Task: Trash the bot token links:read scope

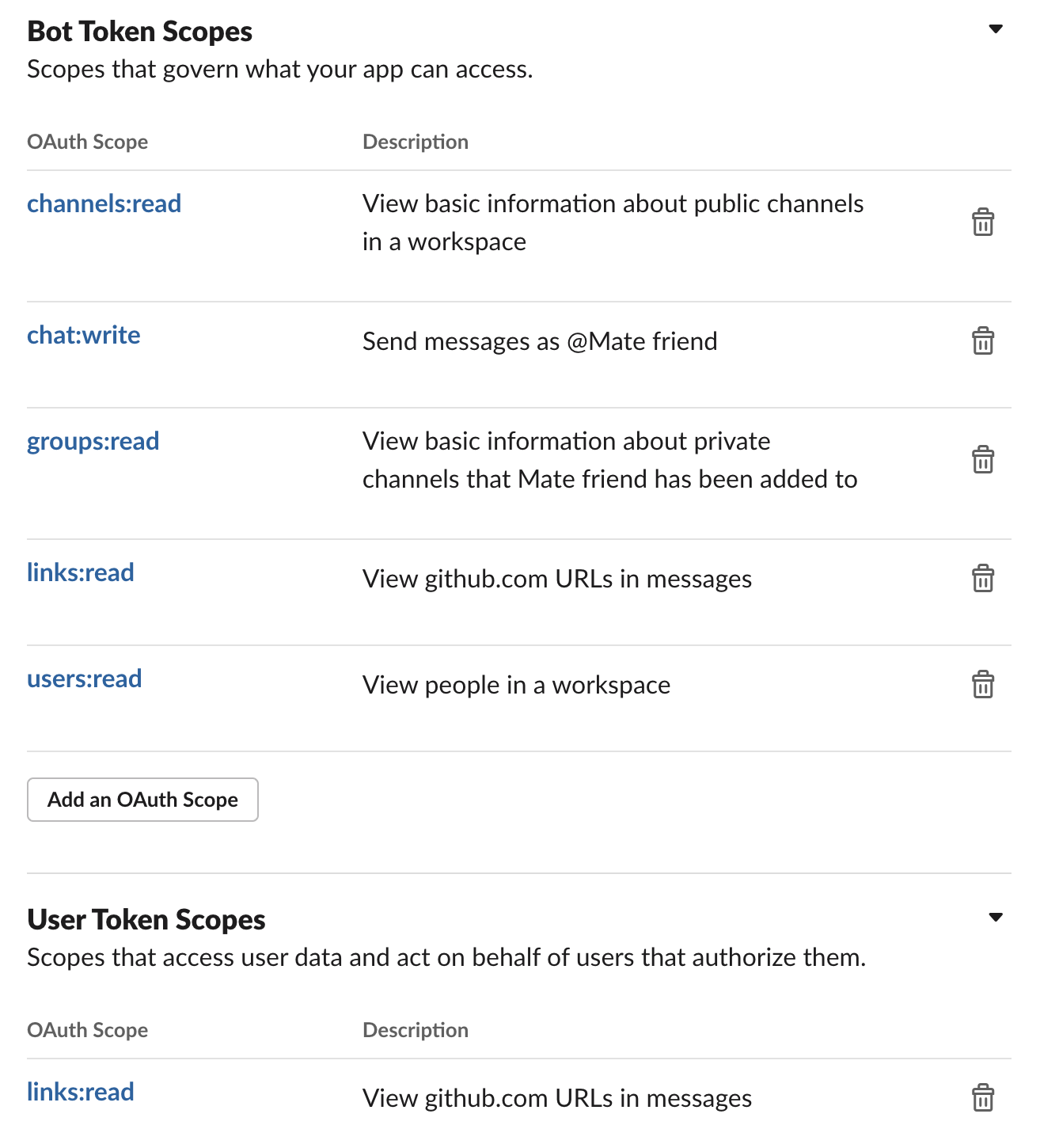Action: click(x=982, y=579)
